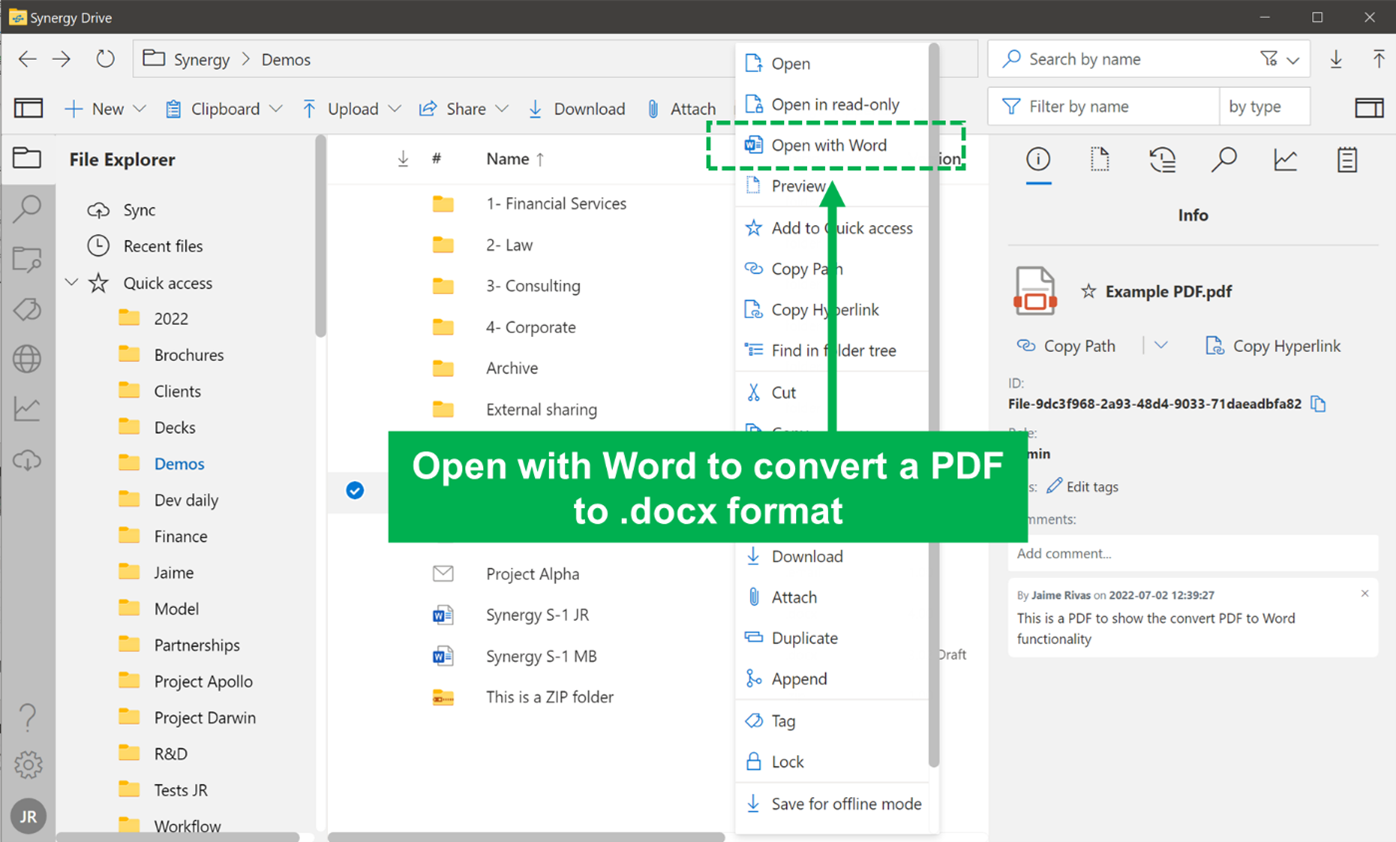Open the File Explorer sidebar icon
The image size is (1396, 842).
[x=27, y=158]
